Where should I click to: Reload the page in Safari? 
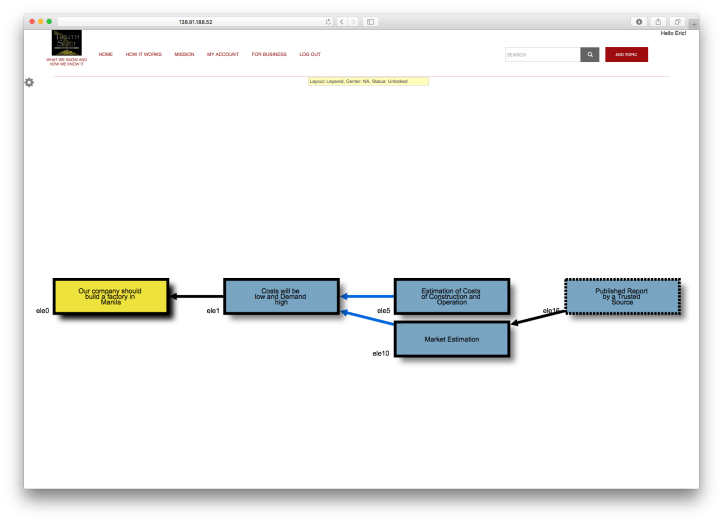coord(328,21)
